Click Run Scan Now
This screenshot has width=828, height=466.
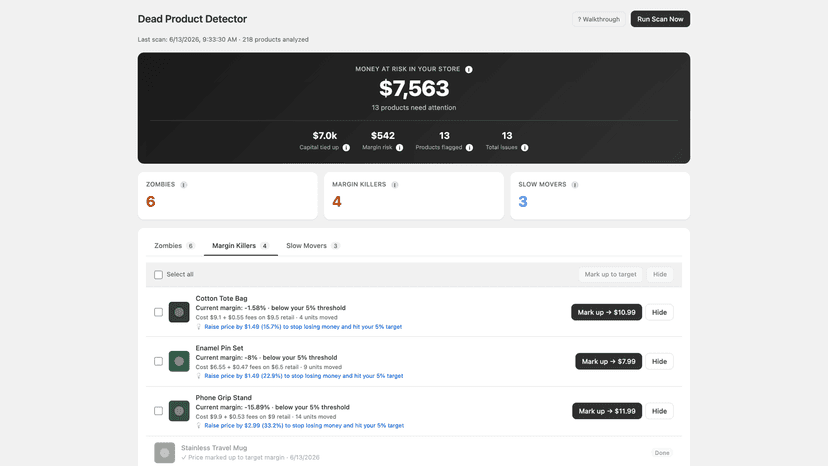pos(660,19)
